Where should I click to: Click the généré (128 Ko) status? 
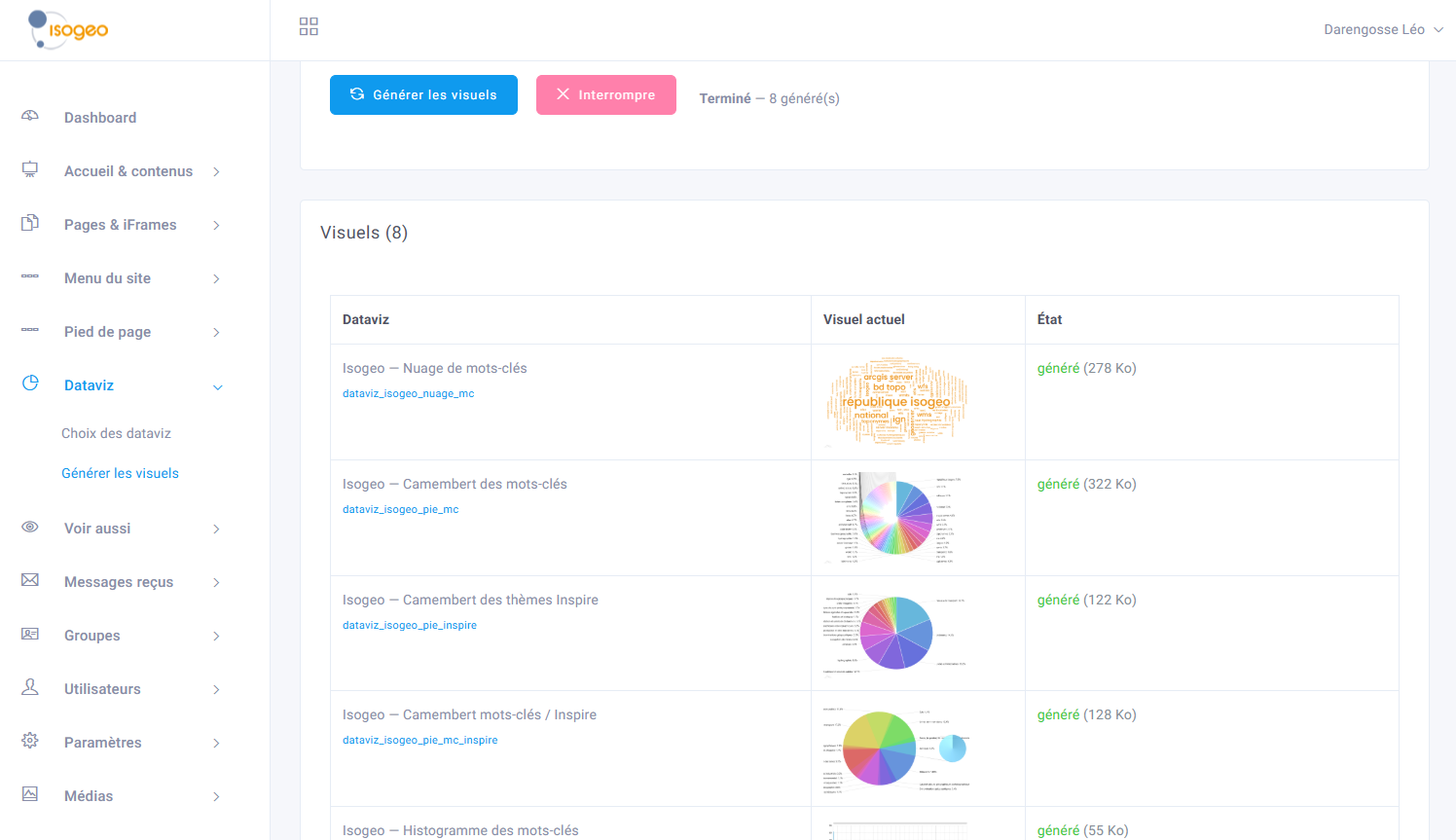point(1087,714)
